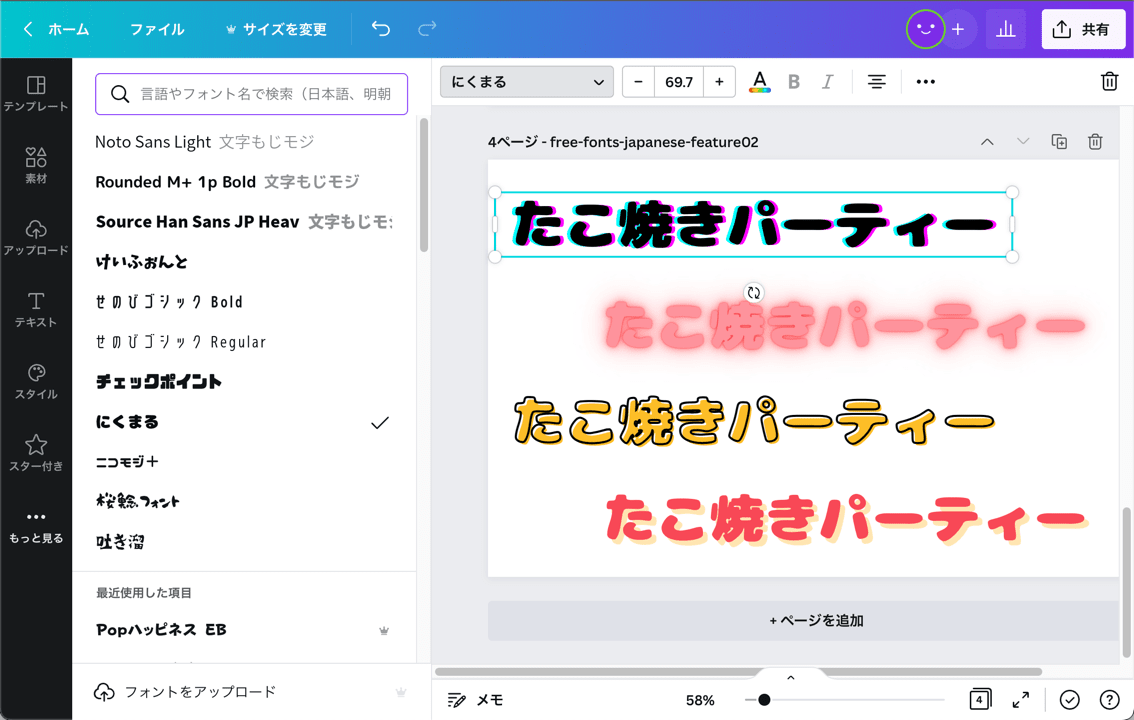Toggle bold formatting on the selected text
Image resolution: width=1134 pixels, height=720 pixels.
click(793, 81)
